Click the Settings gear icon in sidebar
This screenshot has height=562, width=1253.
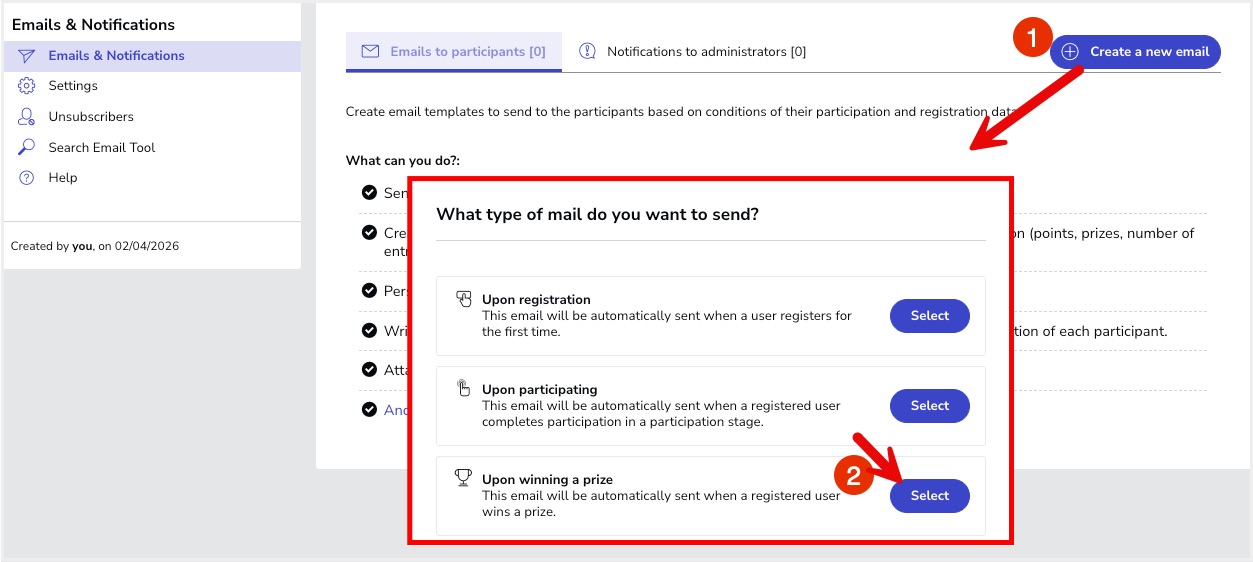(27, 86)
